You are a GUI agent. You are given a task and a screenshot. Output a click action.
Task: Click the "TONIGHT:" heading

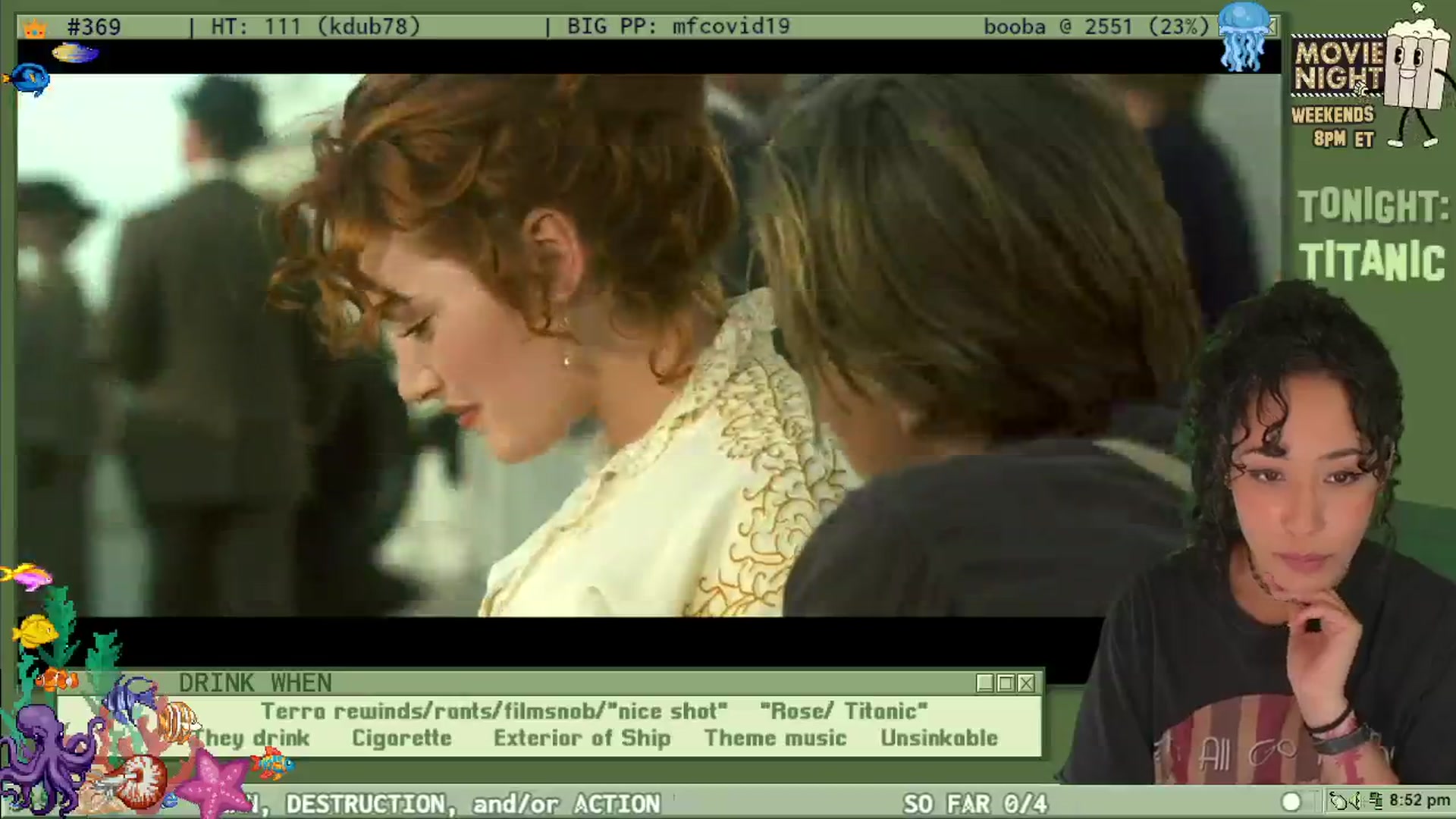1373,206
